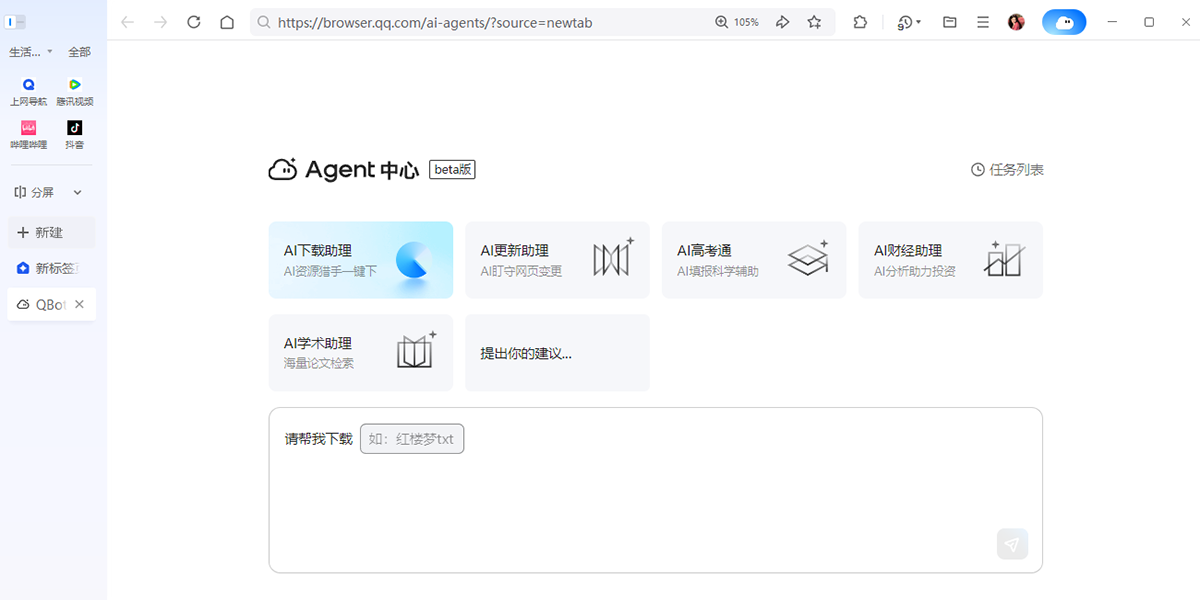Click the user avatar picture
Screen dimensions: 1200x600
[x=1016, y=22]
